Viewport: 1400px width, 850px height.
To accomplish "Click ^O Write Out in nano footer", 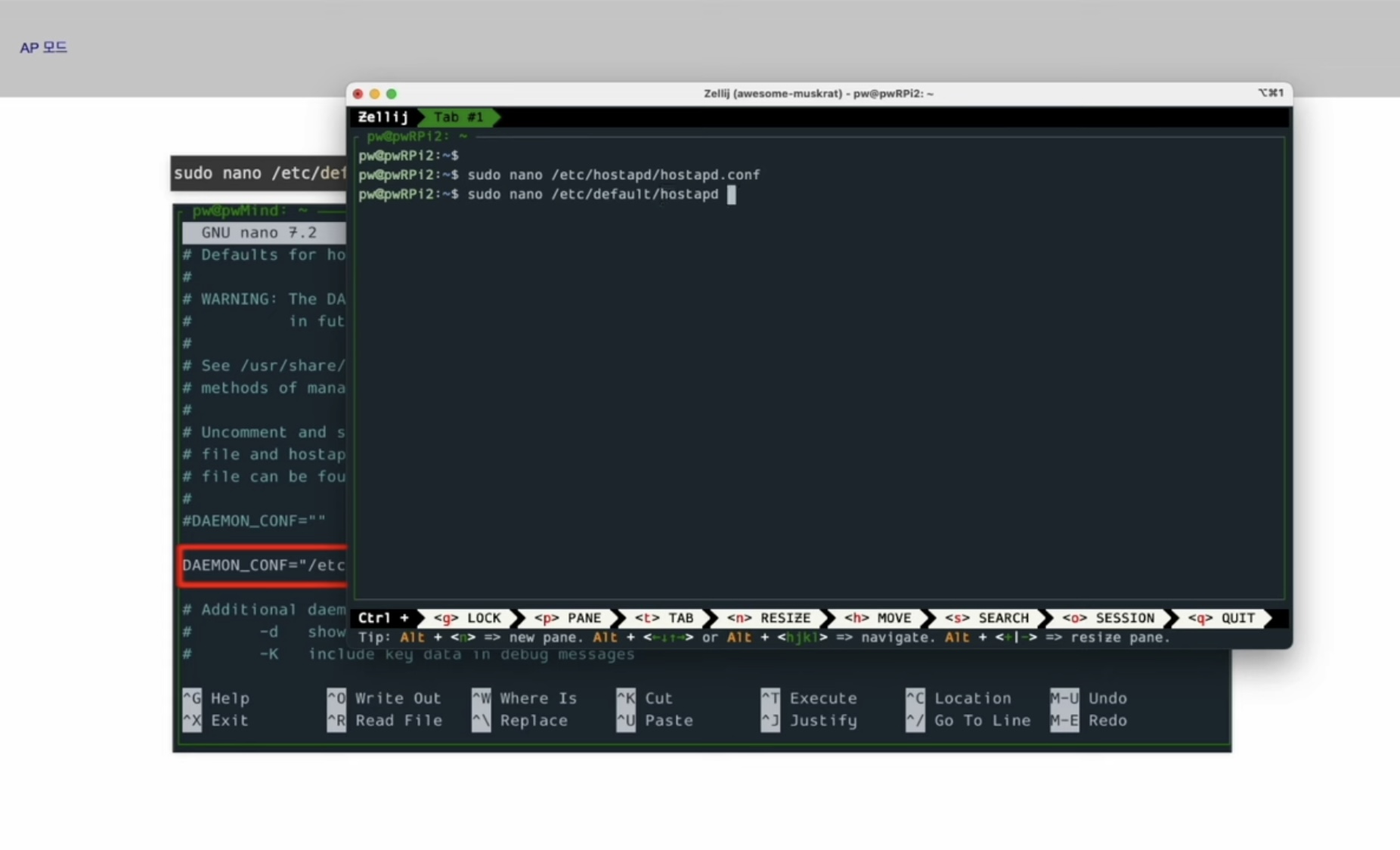I will point(384,698).
